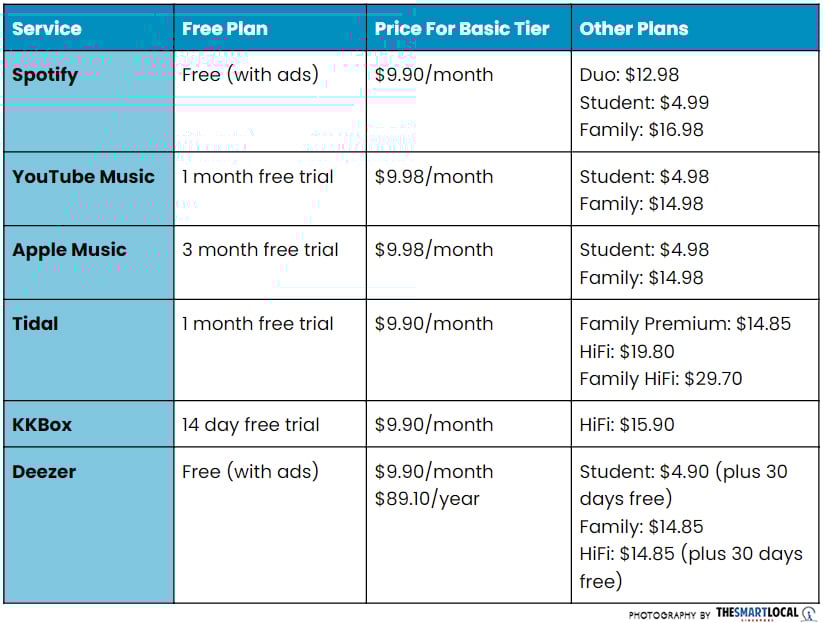This screenshot has width=823, height=623.
Task: Select the Spotify row label
Action: tap(45, 75)
